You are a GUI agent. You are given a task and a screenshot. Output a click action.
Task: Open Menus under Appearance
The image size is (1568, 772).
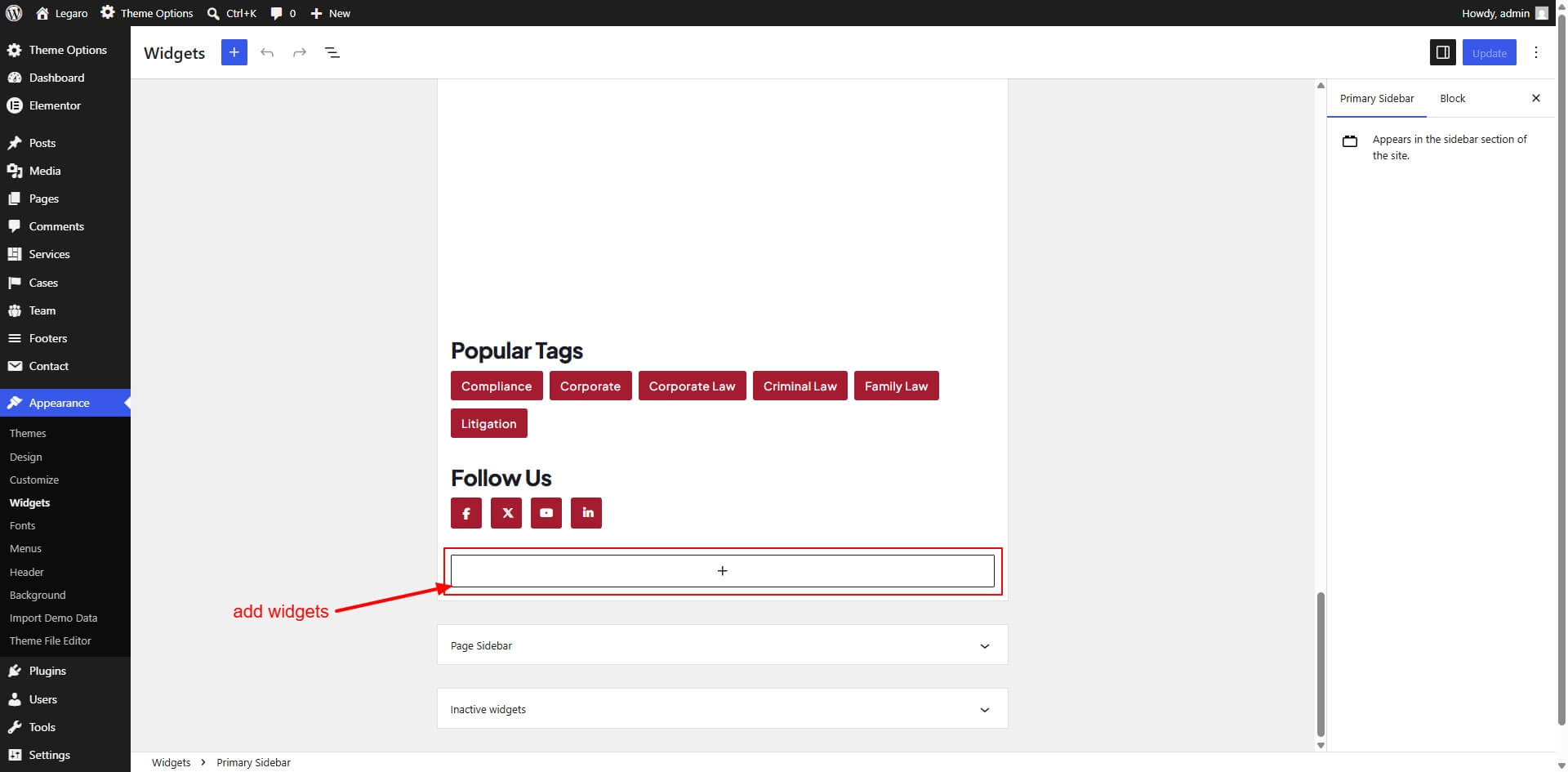25,548
